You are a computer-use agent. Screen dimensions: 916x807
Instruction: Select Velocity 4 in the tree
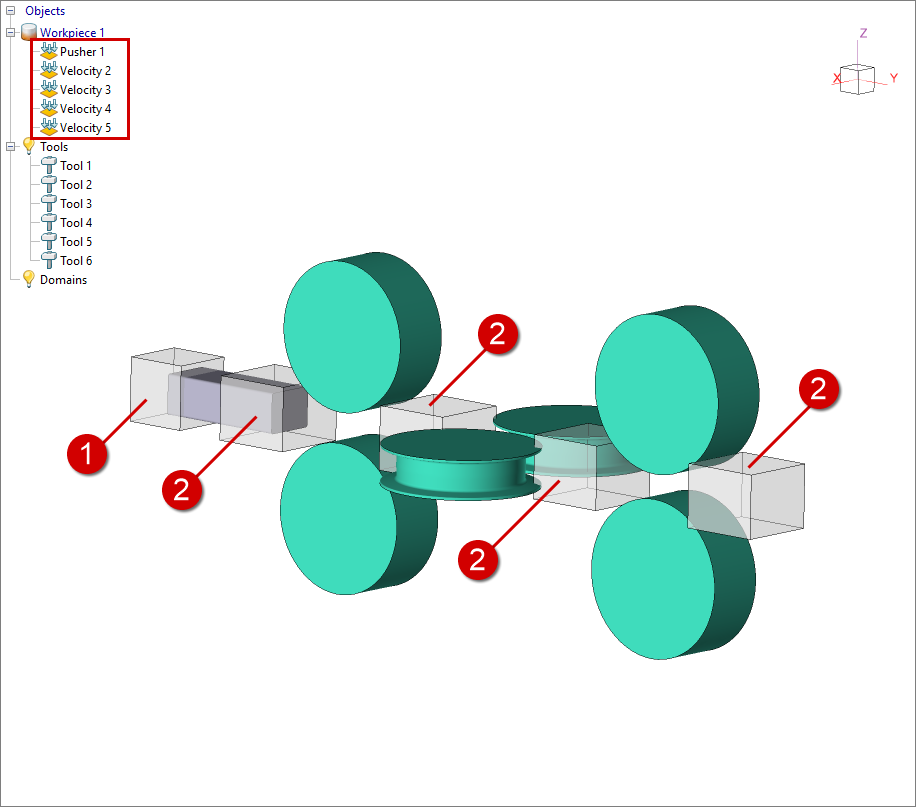point(85,109)
